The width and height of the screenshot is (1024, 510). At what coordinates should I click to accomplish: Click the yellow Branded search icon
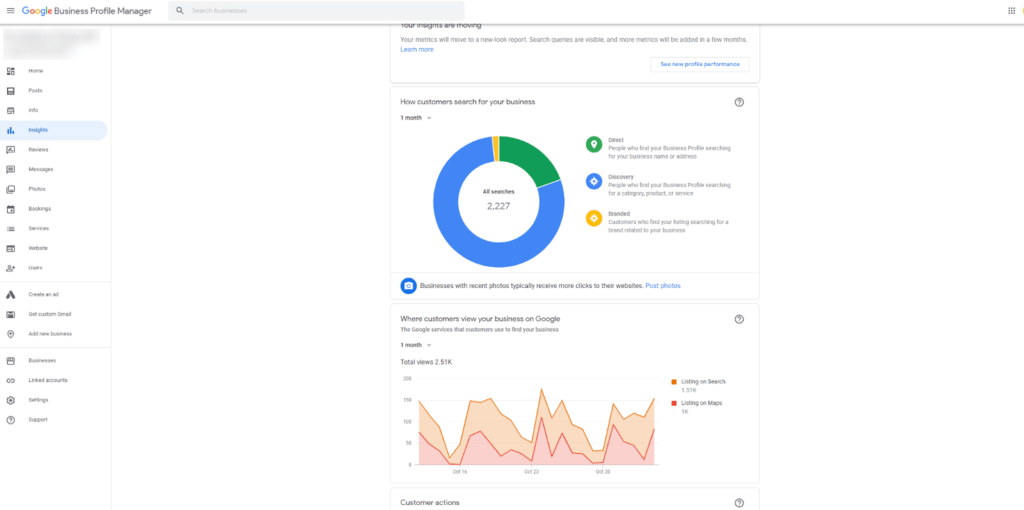click(594, 218)
